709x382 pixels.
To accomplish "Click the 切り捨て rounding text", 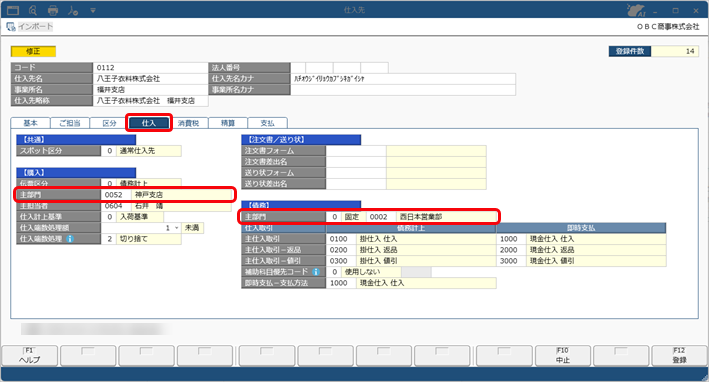I will (x=133, y=239).
